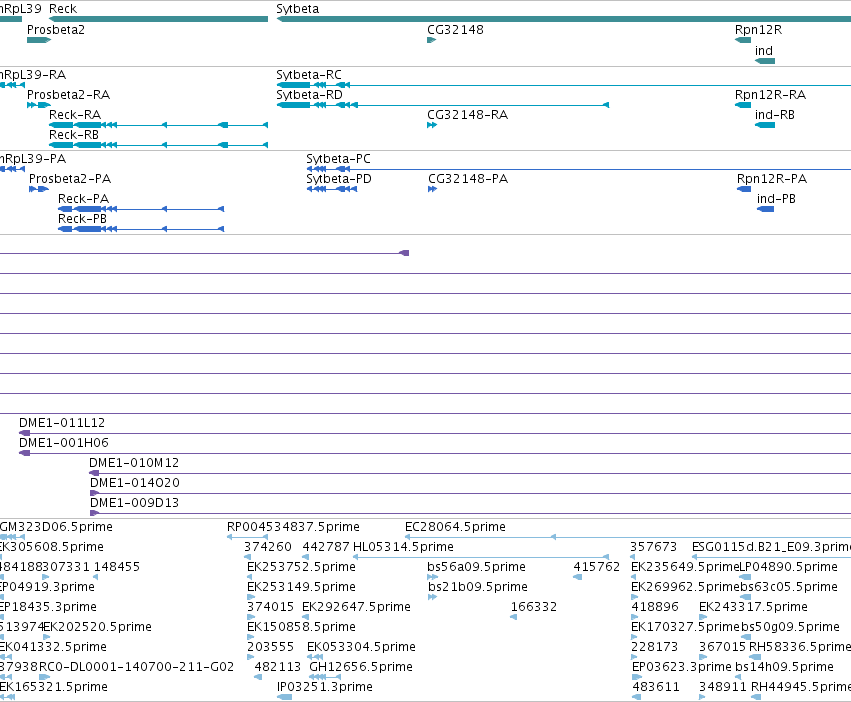
Task: Open EST EK305608.5prime
Action: 51,547
